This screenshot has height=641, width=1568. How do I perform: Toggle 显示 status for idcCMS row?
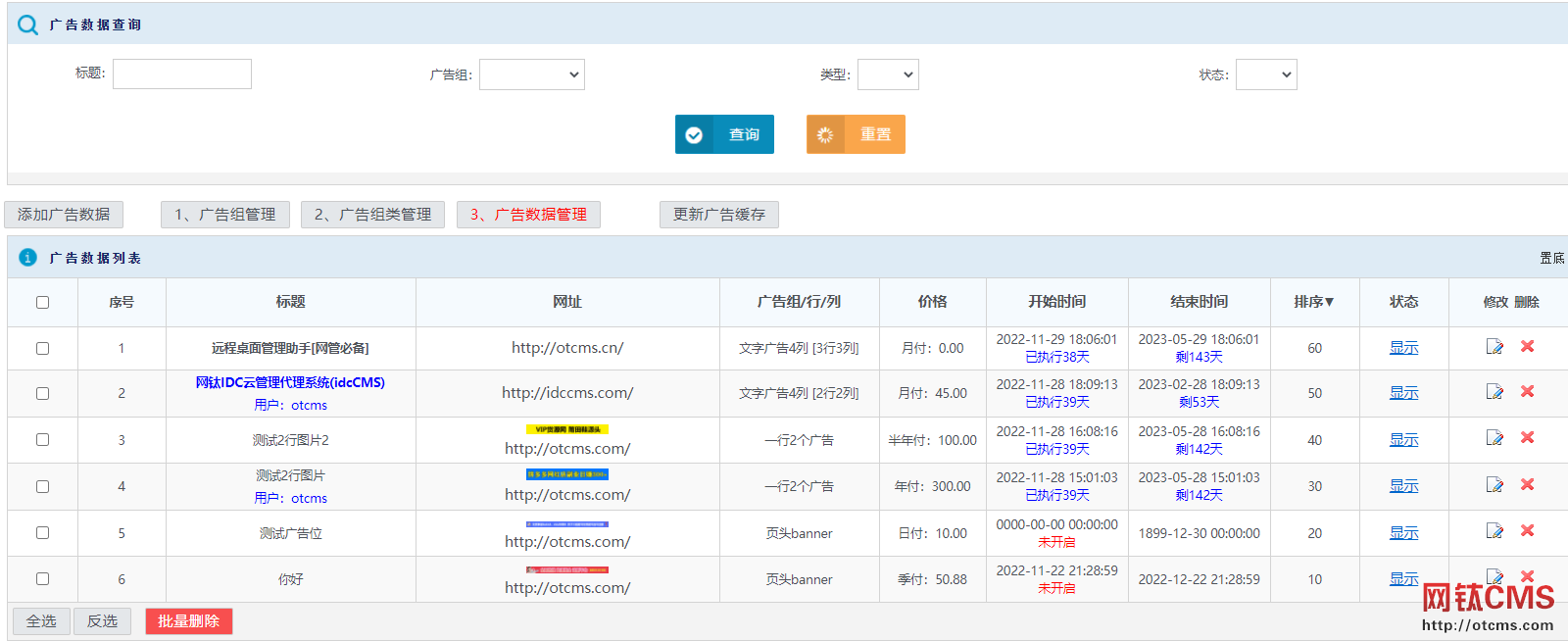pos(1403,393)
